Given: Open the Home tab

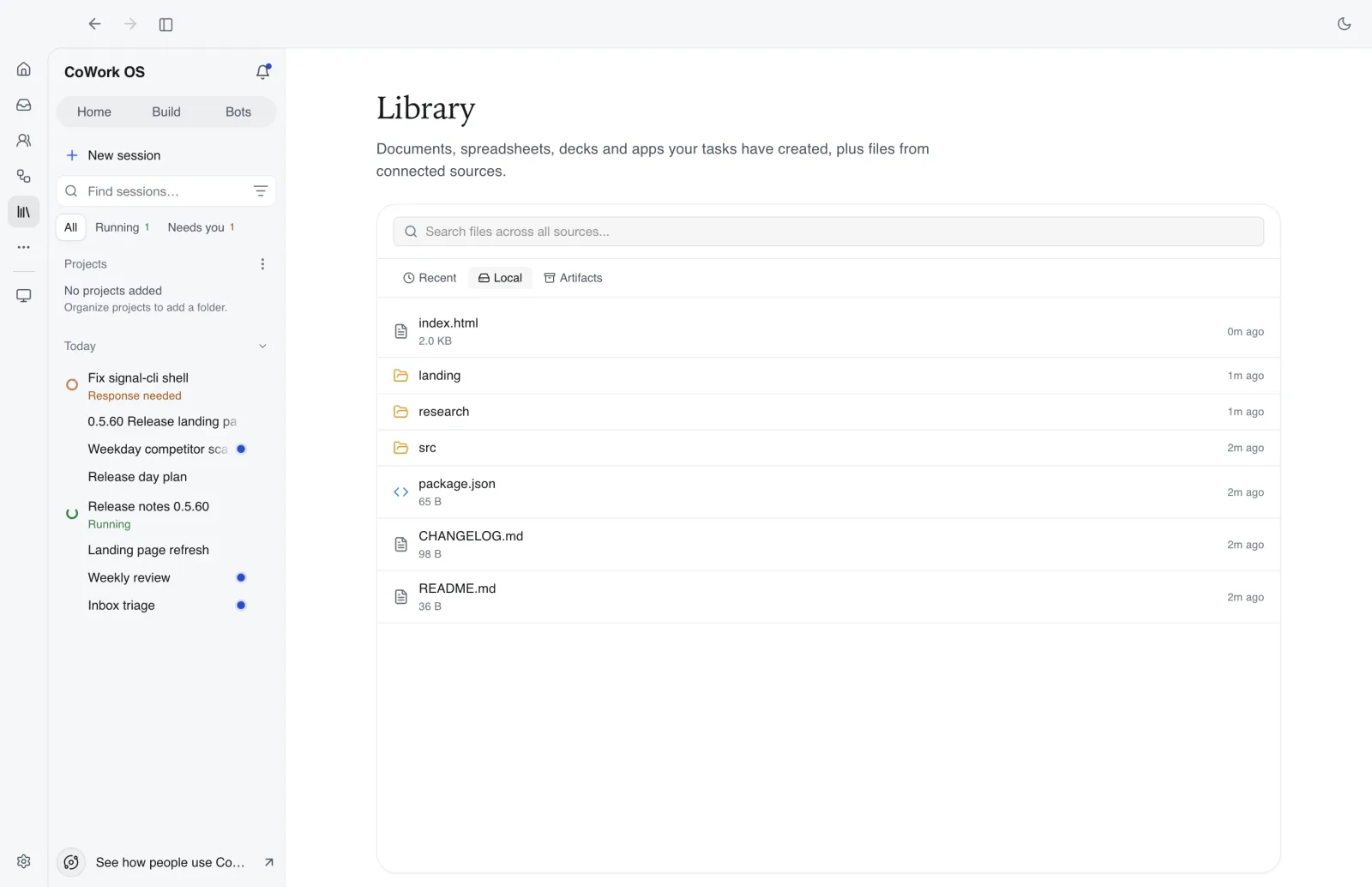Looking at the screenshot, I should coord(94,112).
